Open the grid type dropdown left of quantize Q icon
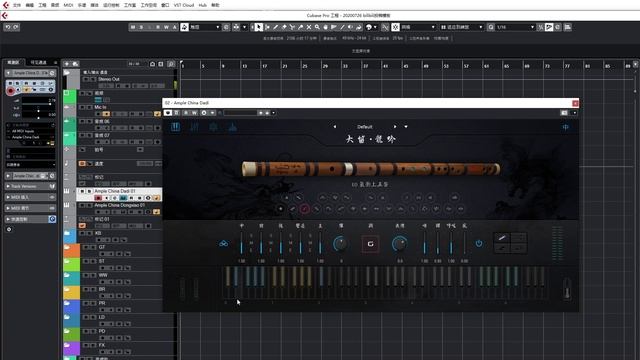 (462, 27)
